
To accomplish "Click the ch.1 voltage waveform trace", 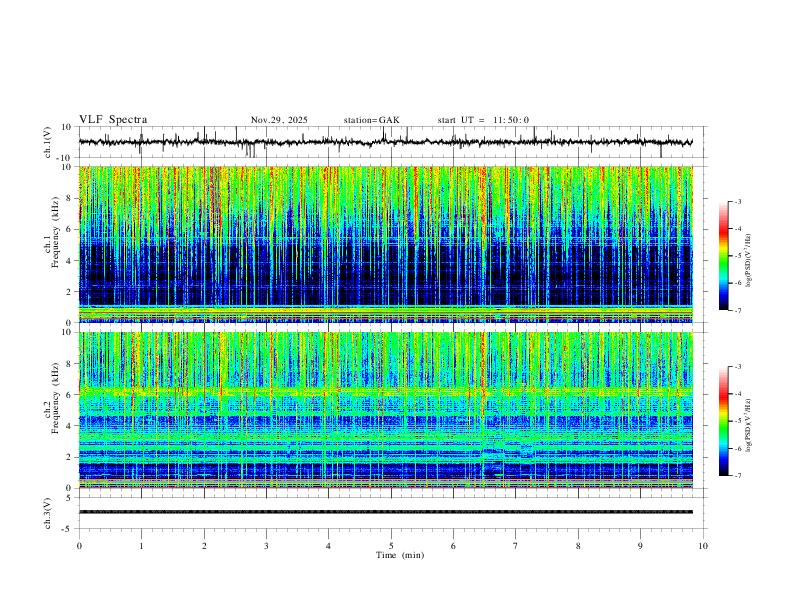I will point(386,142).
